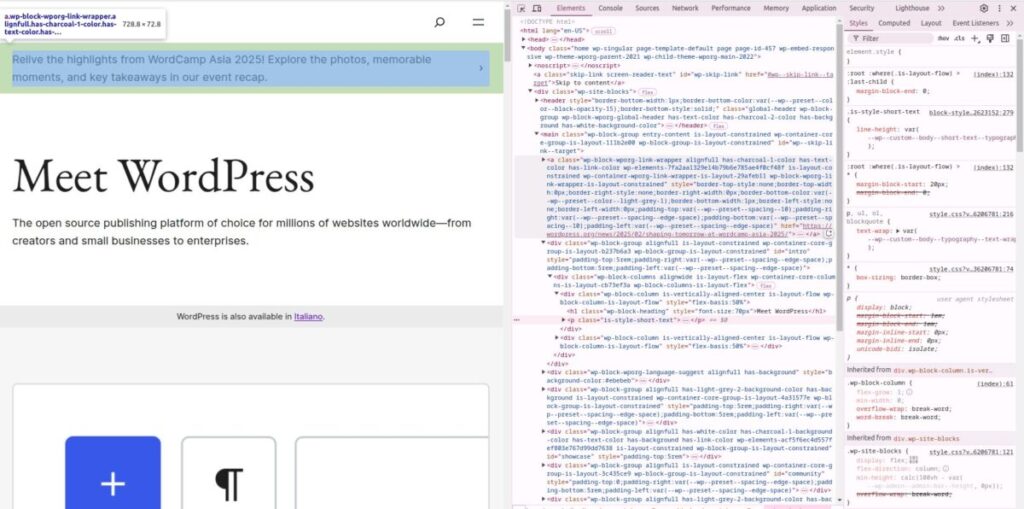Expand text-wrap var() value triangle
This screenshot has width=1024, height=509.
coord(898,231)
